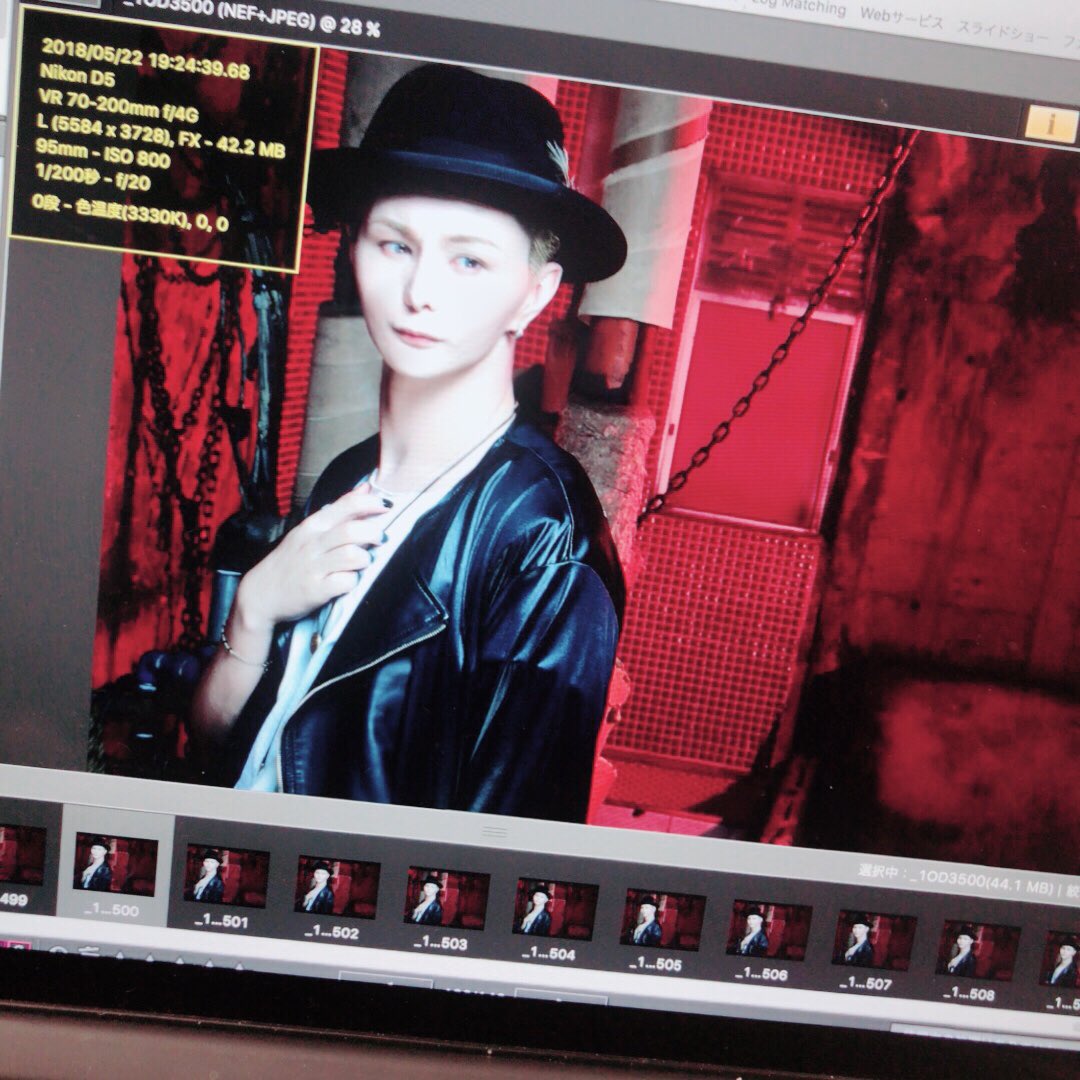Image resolution: width=1080 pixels, height=1080 pixels.
Task: Select filmstrip thumbnail _1...501
Action: click(226, 876)
